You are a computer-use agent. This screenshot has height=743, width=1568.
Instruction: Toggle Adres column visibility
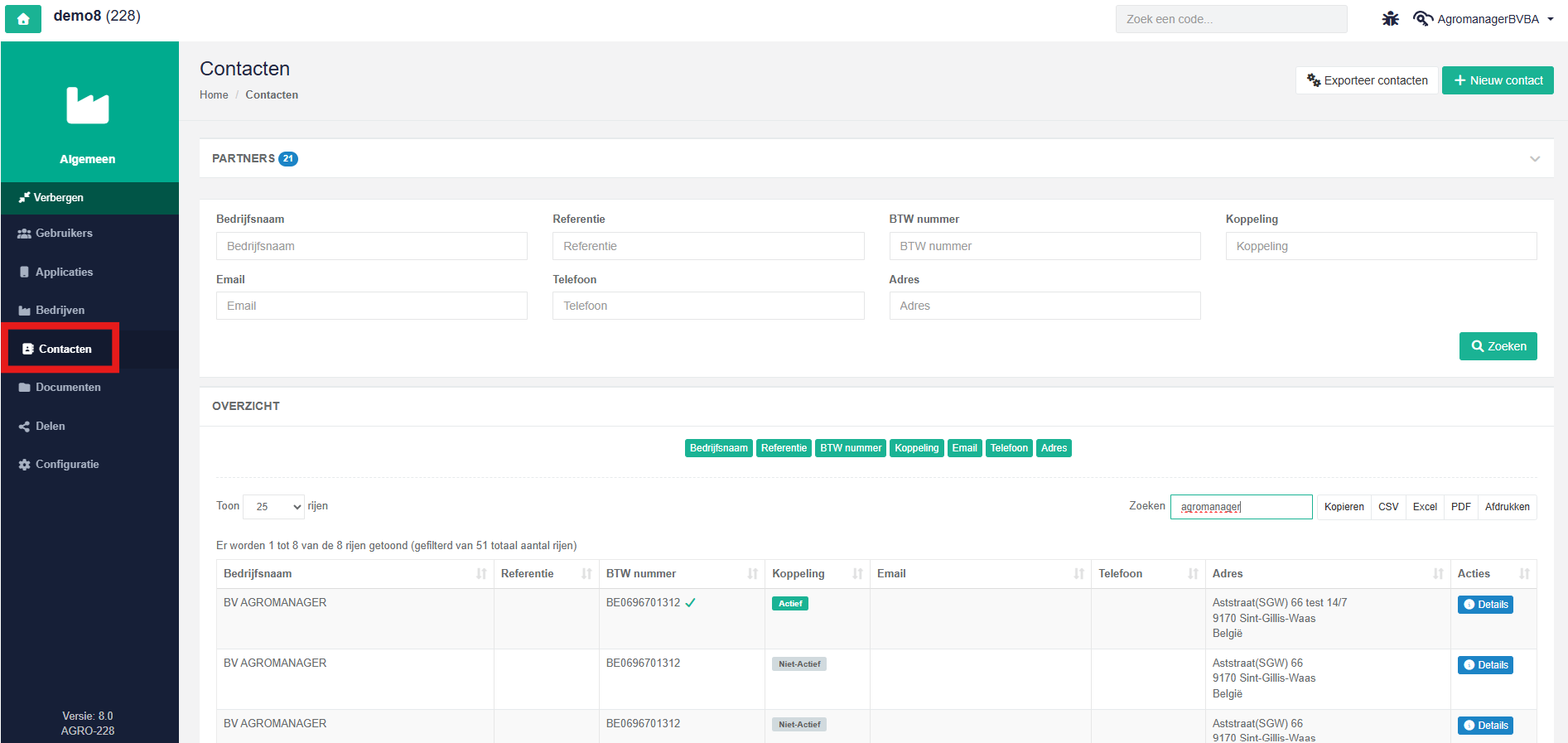pos(1054,448)
